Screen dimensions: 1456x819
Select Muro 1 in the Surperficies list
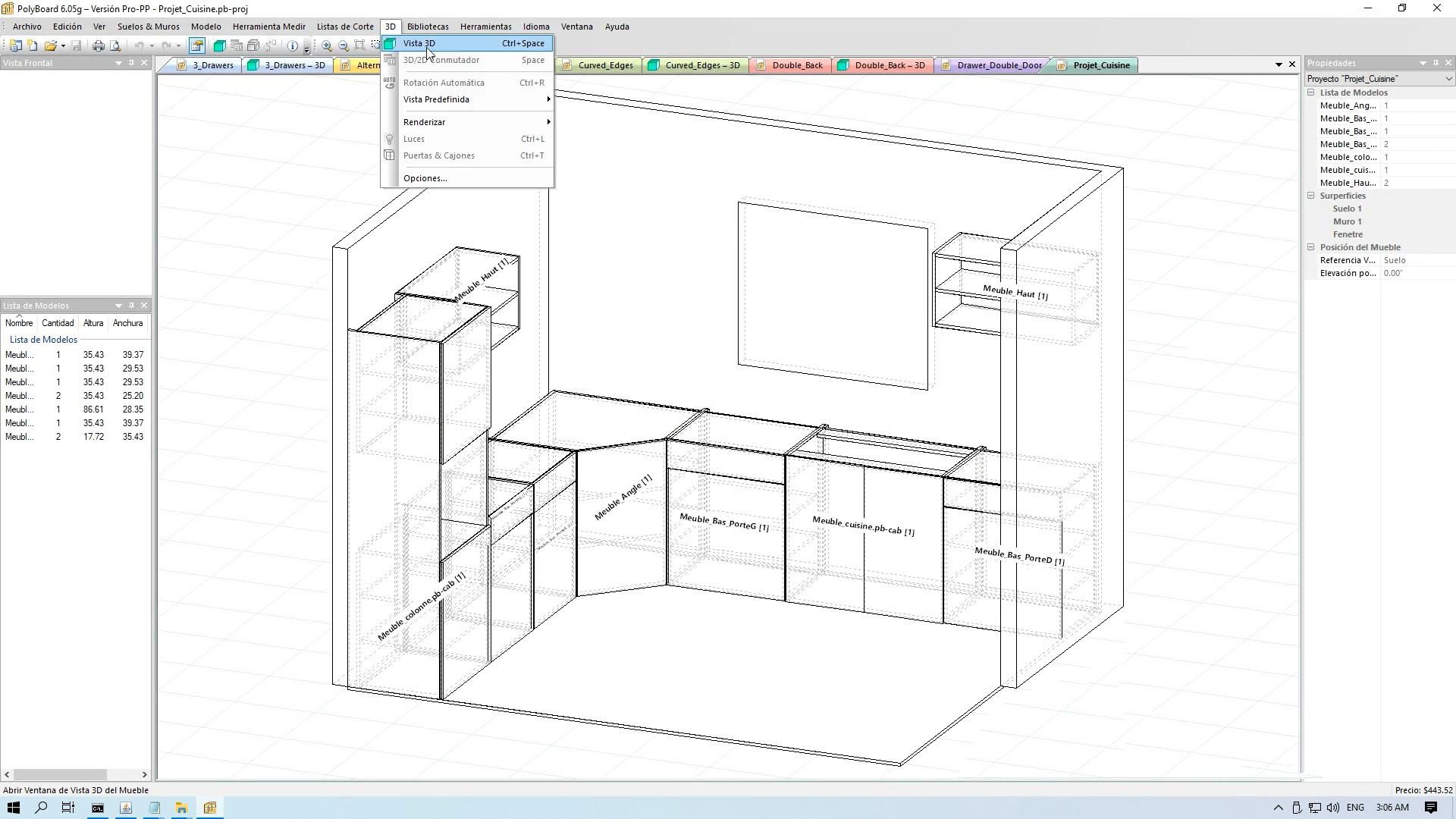click(1347, 221)
